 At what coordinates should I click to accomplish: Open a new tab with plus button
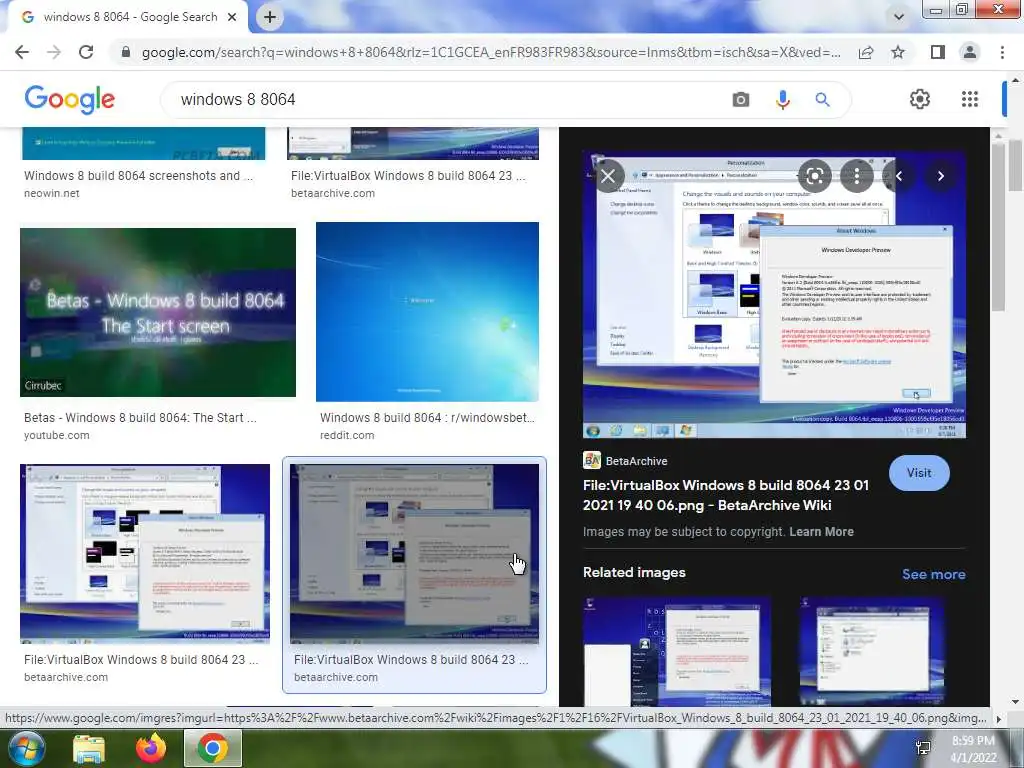pyautogui.click(x=270, y=17)
